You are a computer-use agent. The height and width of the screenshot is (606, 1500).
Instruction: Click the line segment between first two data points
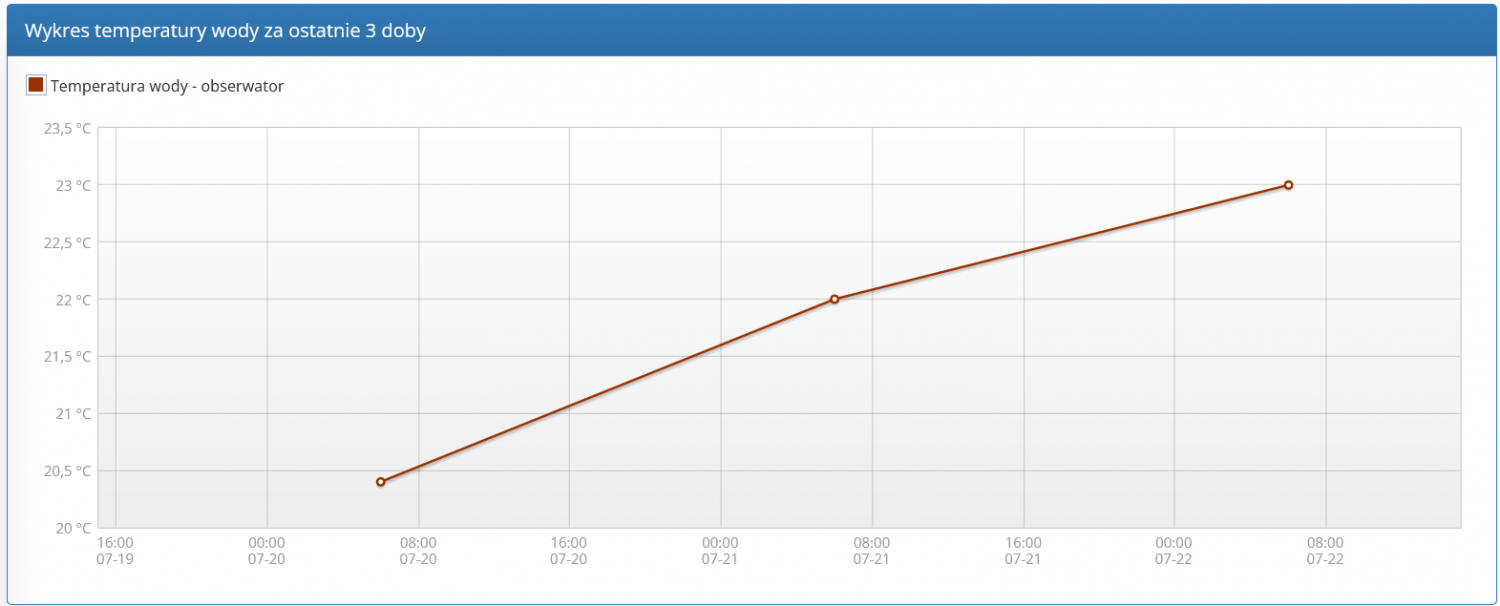(607, 391)
